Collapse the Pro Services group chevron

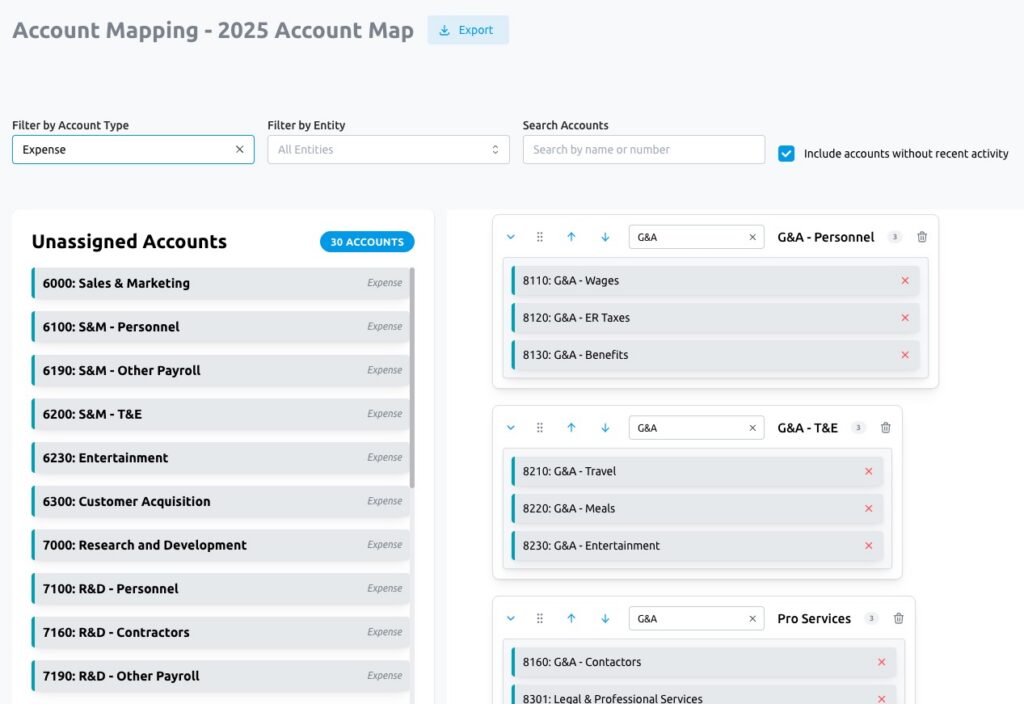pos(511,619)
